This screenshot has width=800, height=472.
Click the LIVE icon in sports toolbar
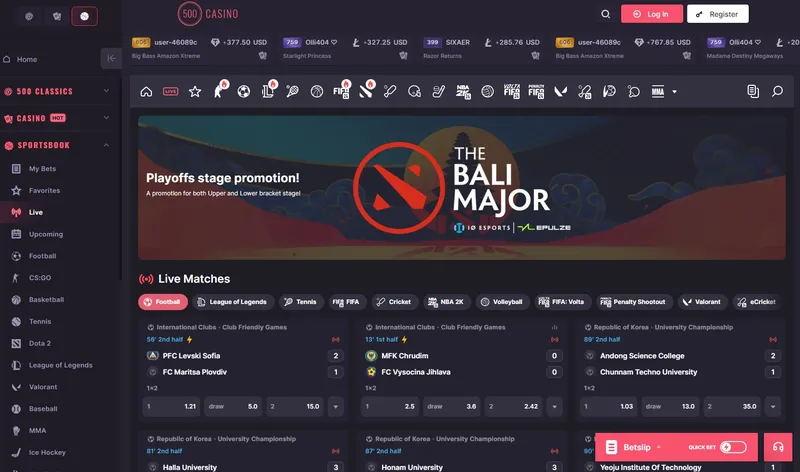(x=170, y=91)
